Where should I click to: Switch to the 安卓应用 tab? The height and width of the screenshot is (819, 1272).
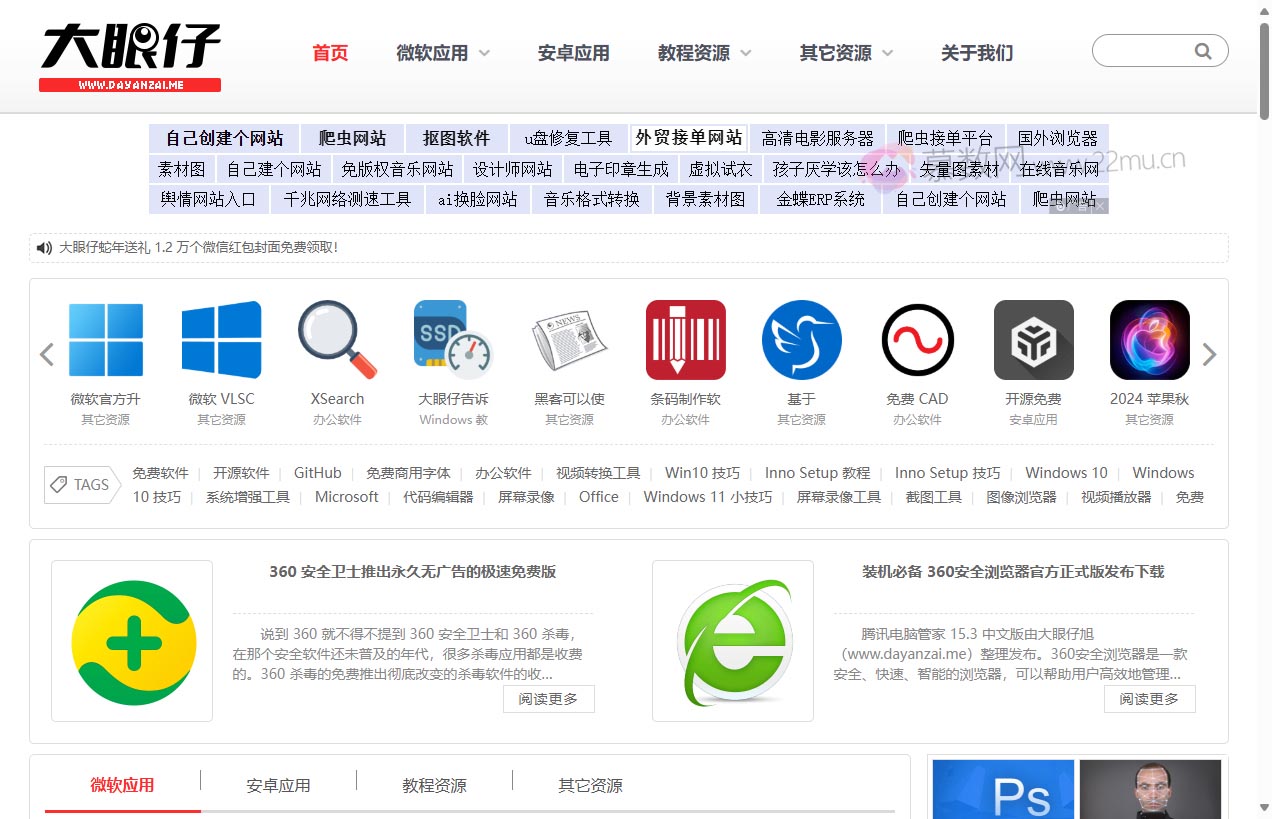(278, 785)
